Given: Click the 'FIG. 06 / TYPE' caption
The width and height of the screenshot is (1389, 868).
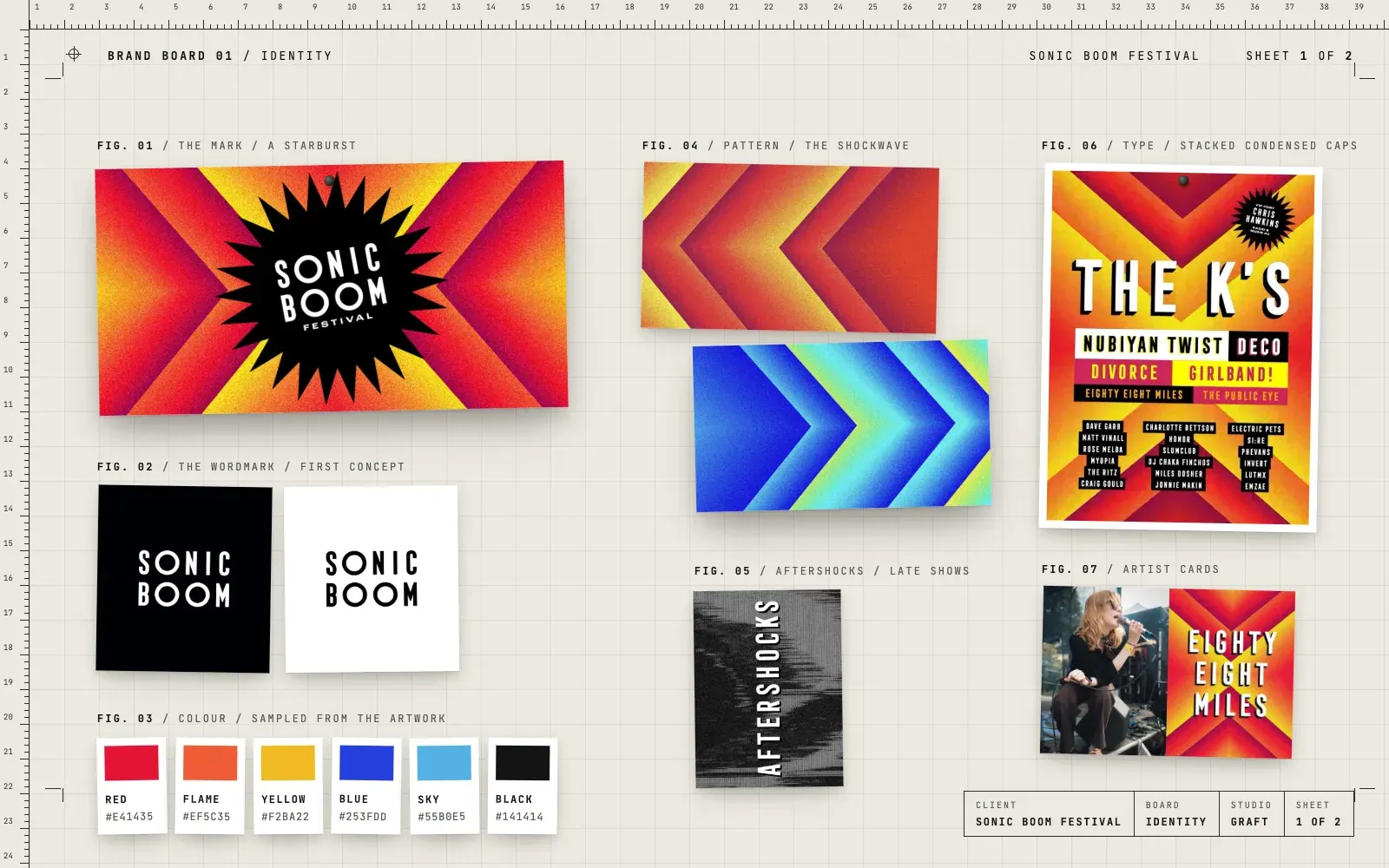Looking at the screenshot, I should 1200,146.
